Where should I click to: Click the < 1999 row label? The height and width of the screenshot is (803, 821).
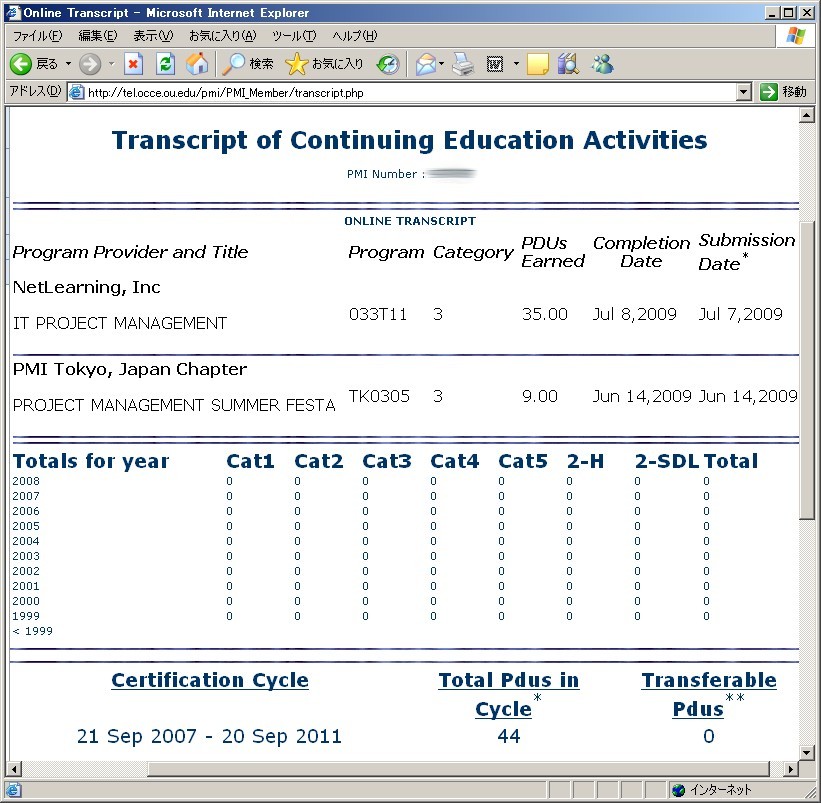pyautogui.click(x=32, y=631)
